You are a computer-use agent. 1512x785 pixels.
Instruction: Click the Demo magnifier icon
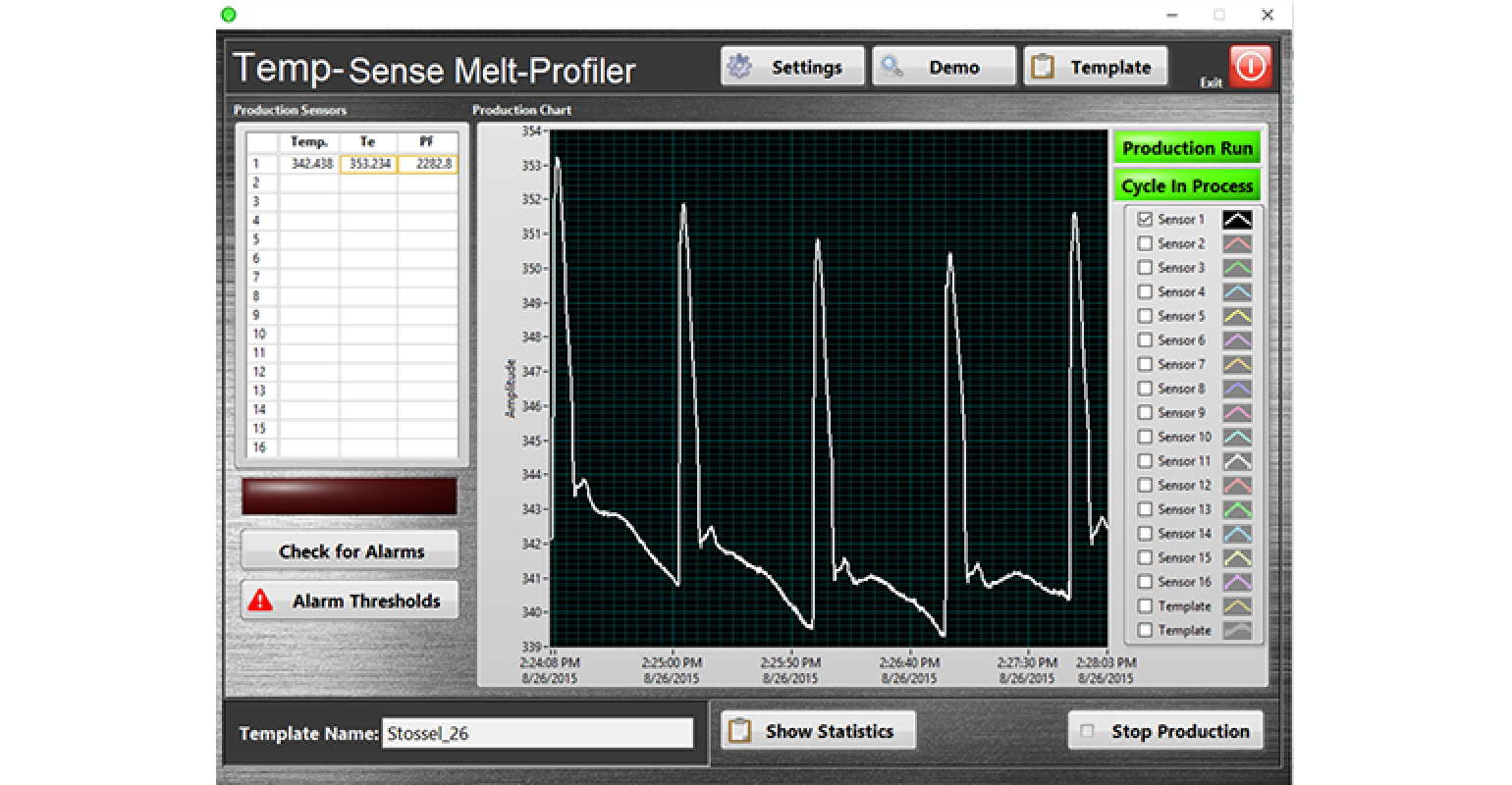click(891, 67)
